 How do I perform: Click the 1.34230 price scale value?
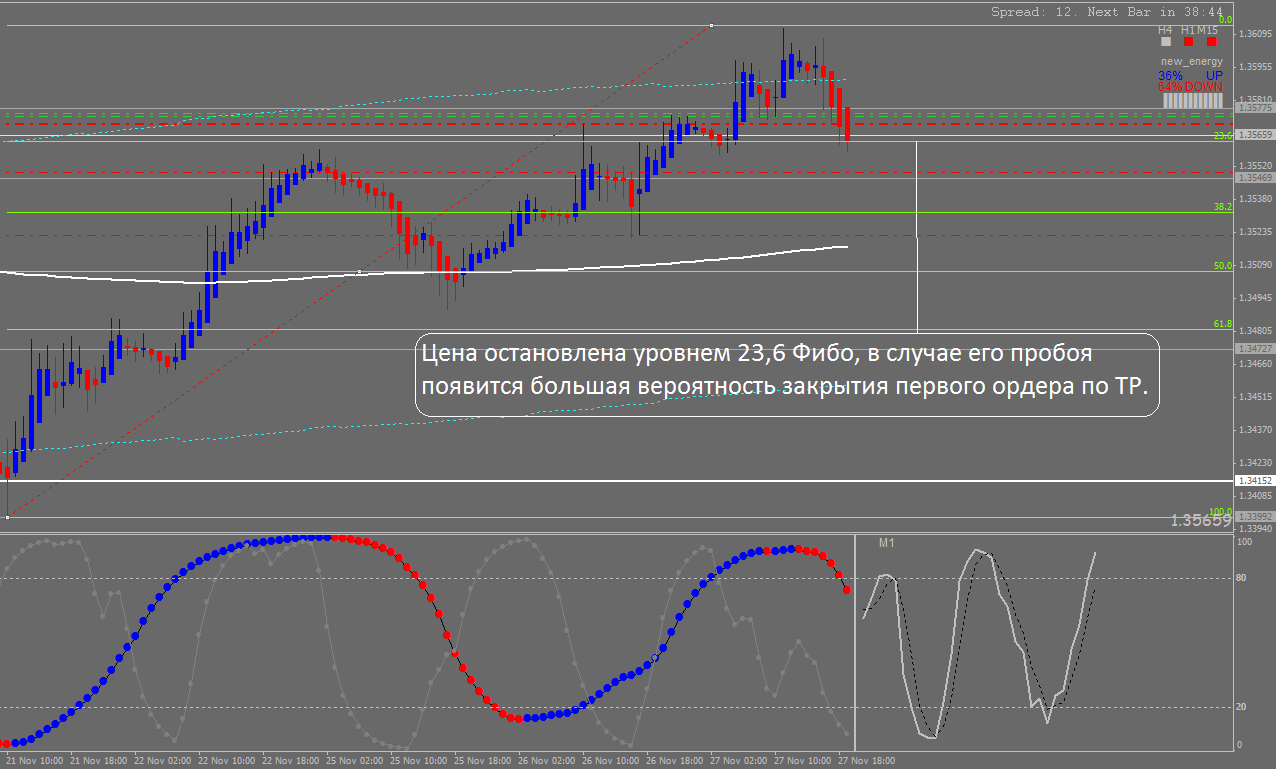[x=1255, y=463]
